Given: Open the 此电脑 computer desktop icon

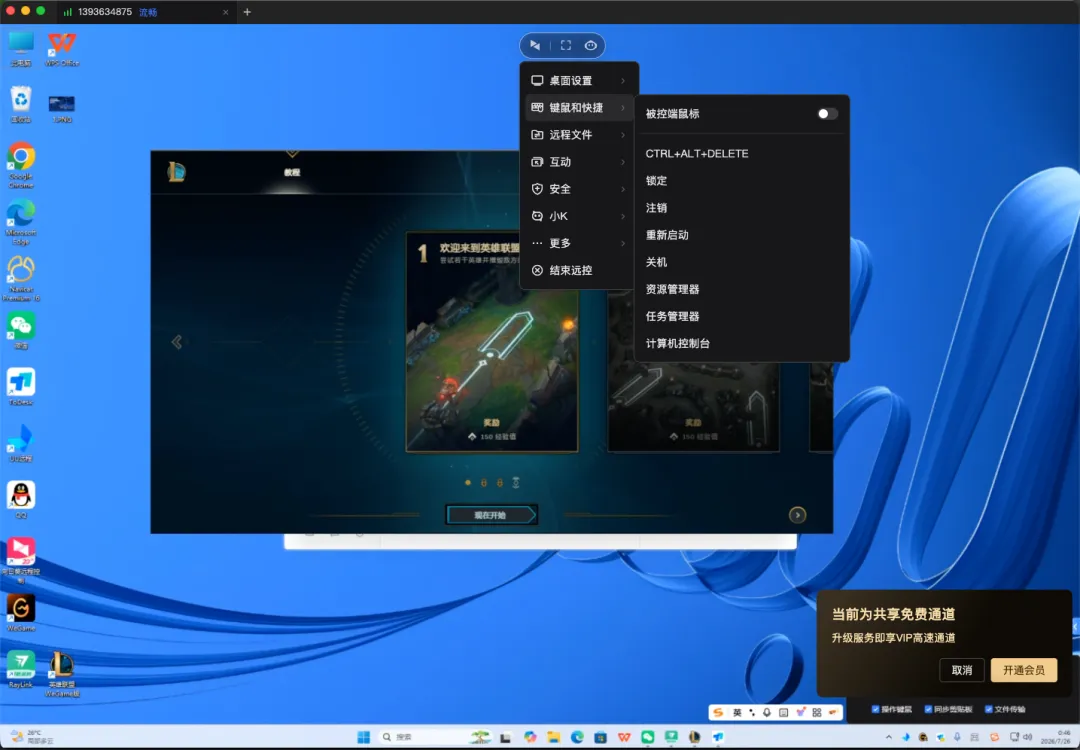Looking at the screenshot, I should tap(21, 49).
